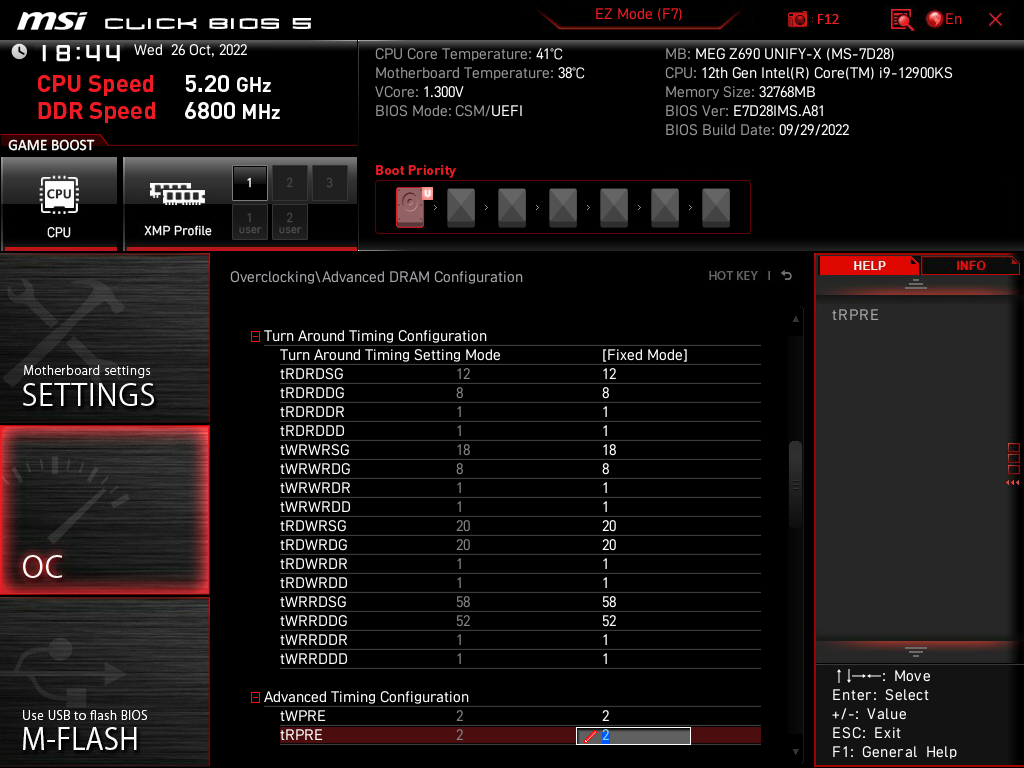Select the tWRRDDD row
The image size is (1024, 768).
pos(520,658)
